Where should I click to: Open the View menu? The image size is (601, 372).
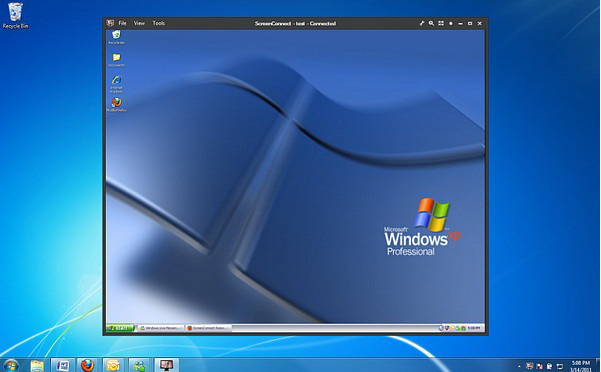pyautogui.click(x=139, y=23)
